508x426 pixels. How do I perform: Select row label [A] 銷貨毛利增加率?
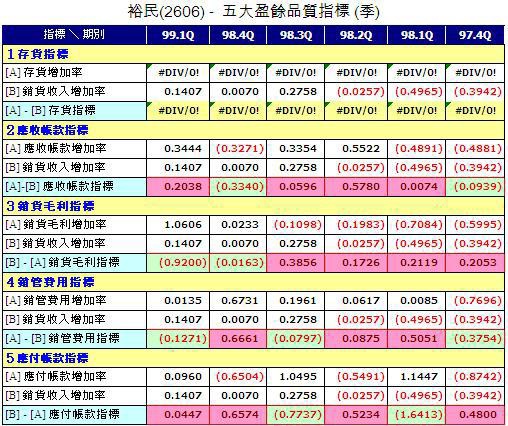[74, 225]
